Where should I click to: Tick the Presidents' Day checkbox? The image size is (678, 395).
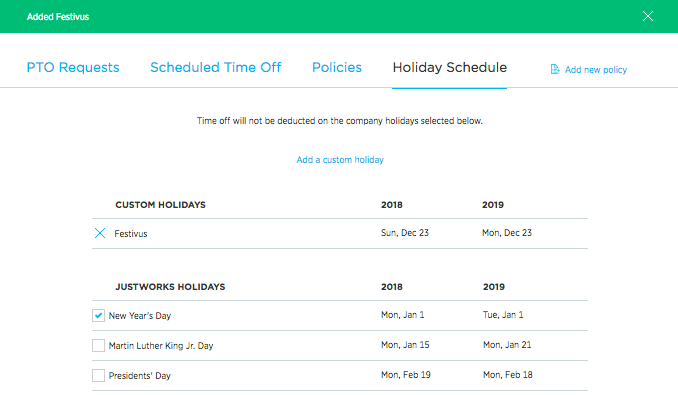pyautogui.click(x=98, y=376)
